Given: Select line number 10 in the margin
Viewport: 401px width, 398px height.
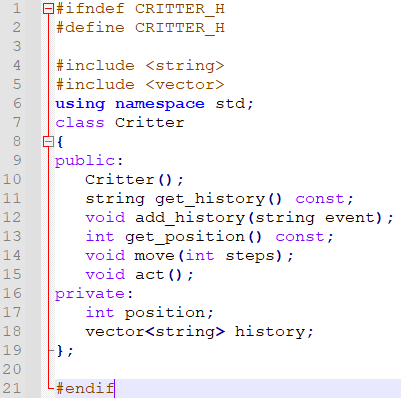Looking at the screenshot, I should pyautogui.click(x=12, y=179).
